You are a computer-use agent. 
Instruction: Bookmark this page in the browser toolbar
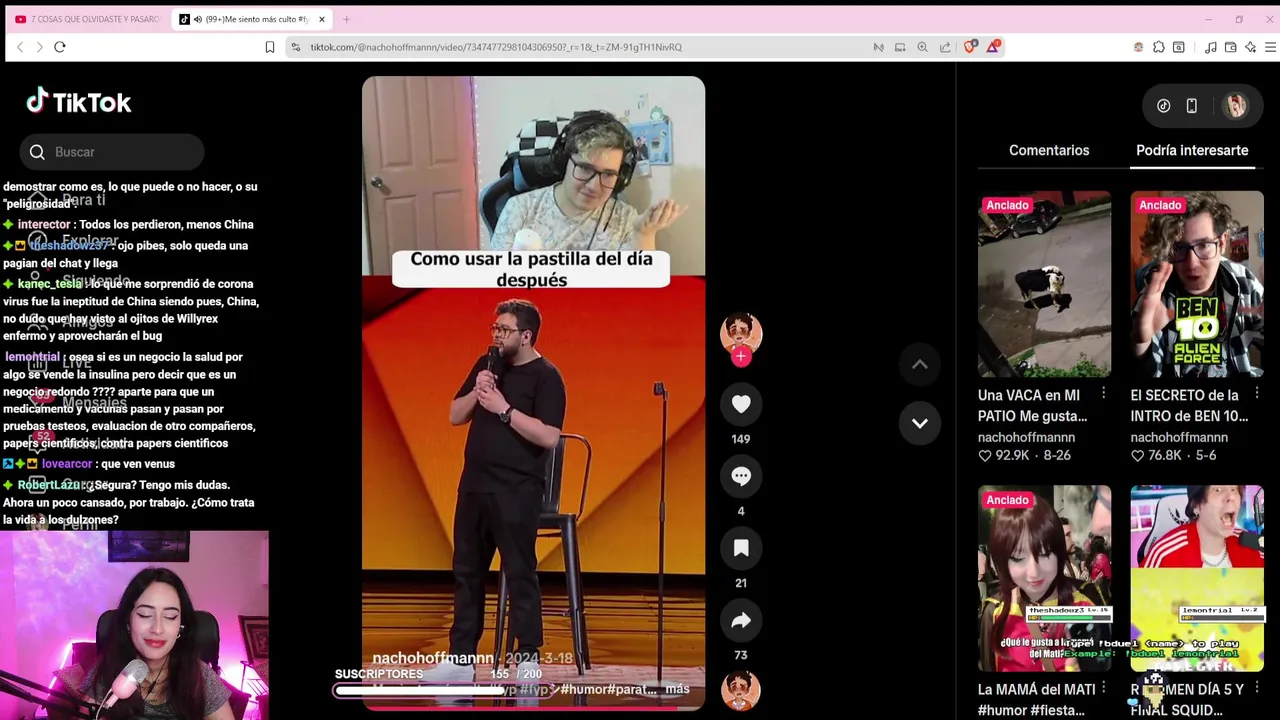pos(270,47)
